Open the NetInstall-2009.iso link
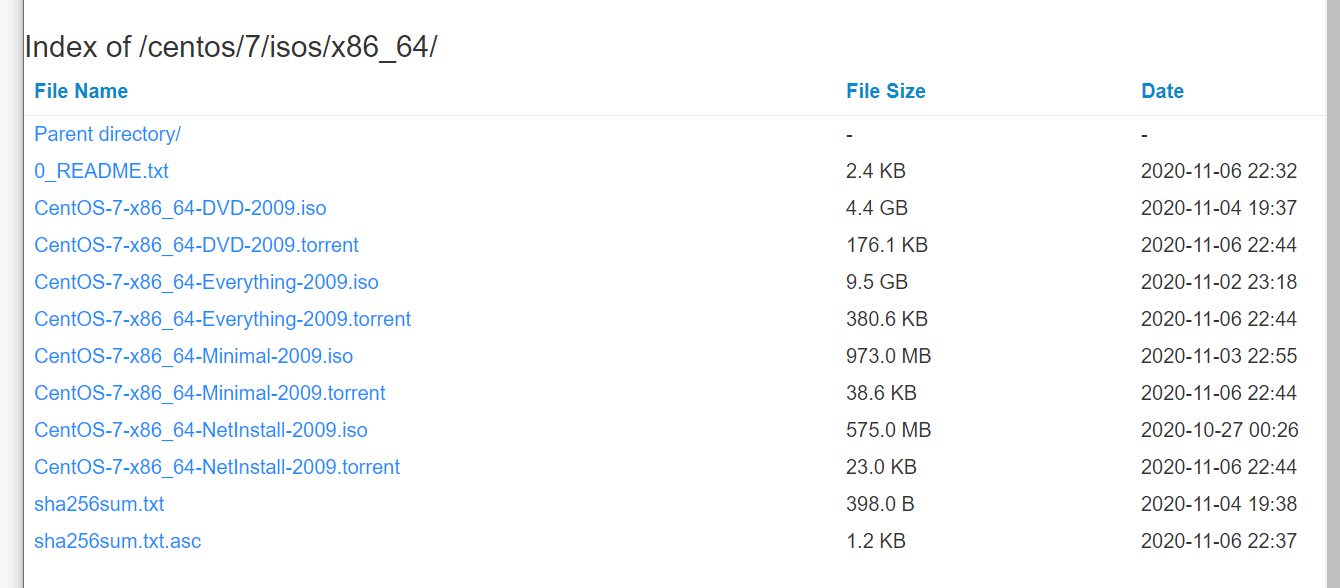The height and width of the screenshot is (588, 1340). pos(201,430)
